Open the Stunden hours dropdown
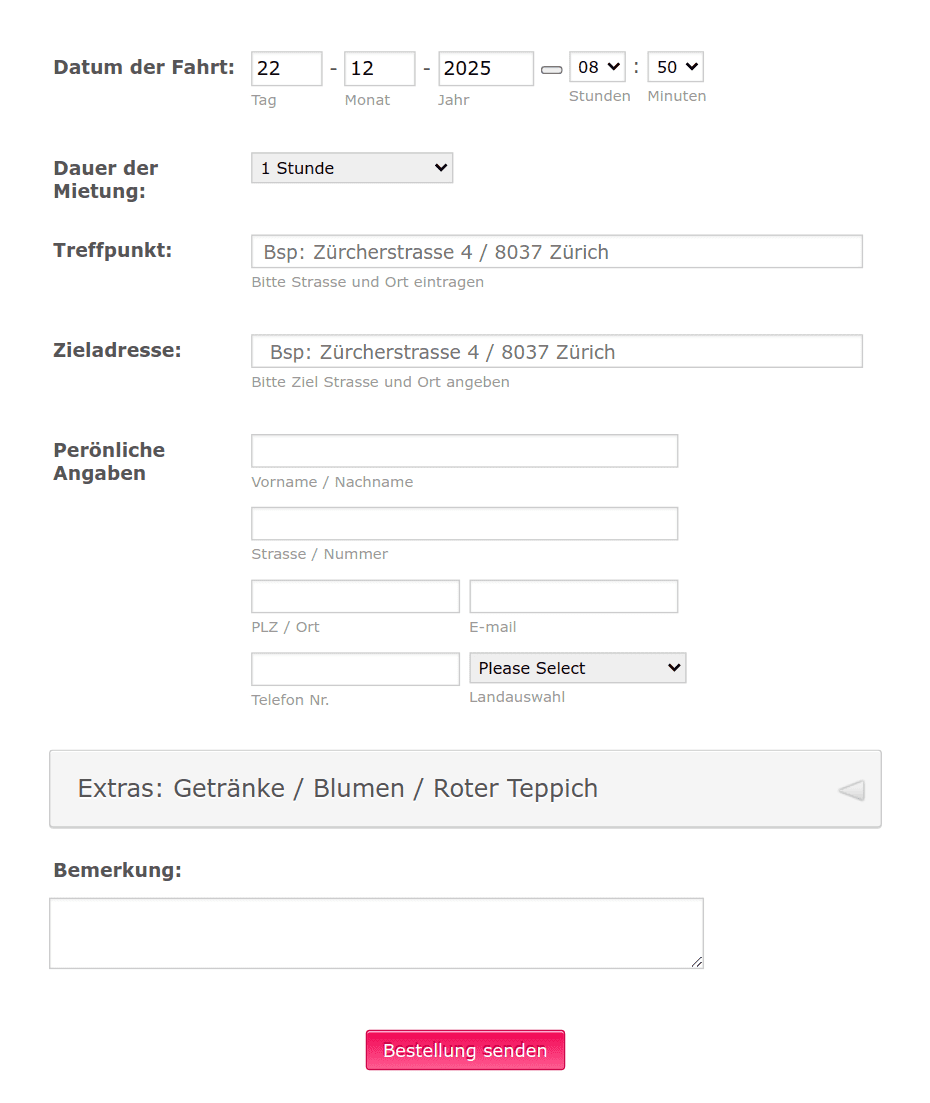930x1103 pixels. (596, 67)
